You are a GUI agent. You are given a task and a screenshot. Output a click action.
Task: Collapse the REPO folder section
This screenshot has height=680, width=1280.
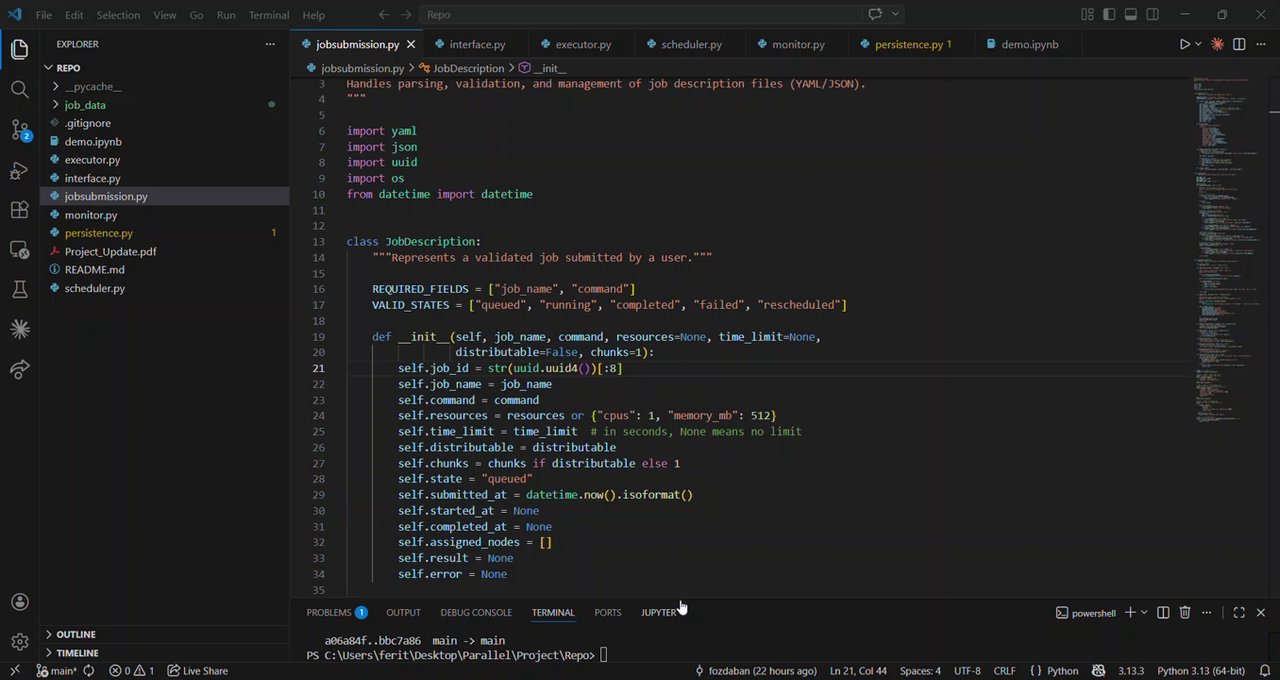click(68, 68)
